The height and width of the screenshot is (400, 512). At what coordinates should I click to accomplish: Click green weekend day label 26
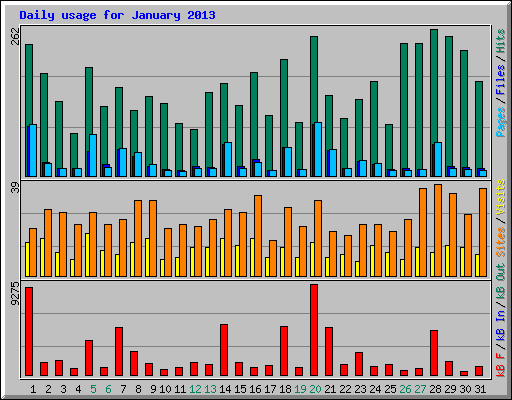405,389
